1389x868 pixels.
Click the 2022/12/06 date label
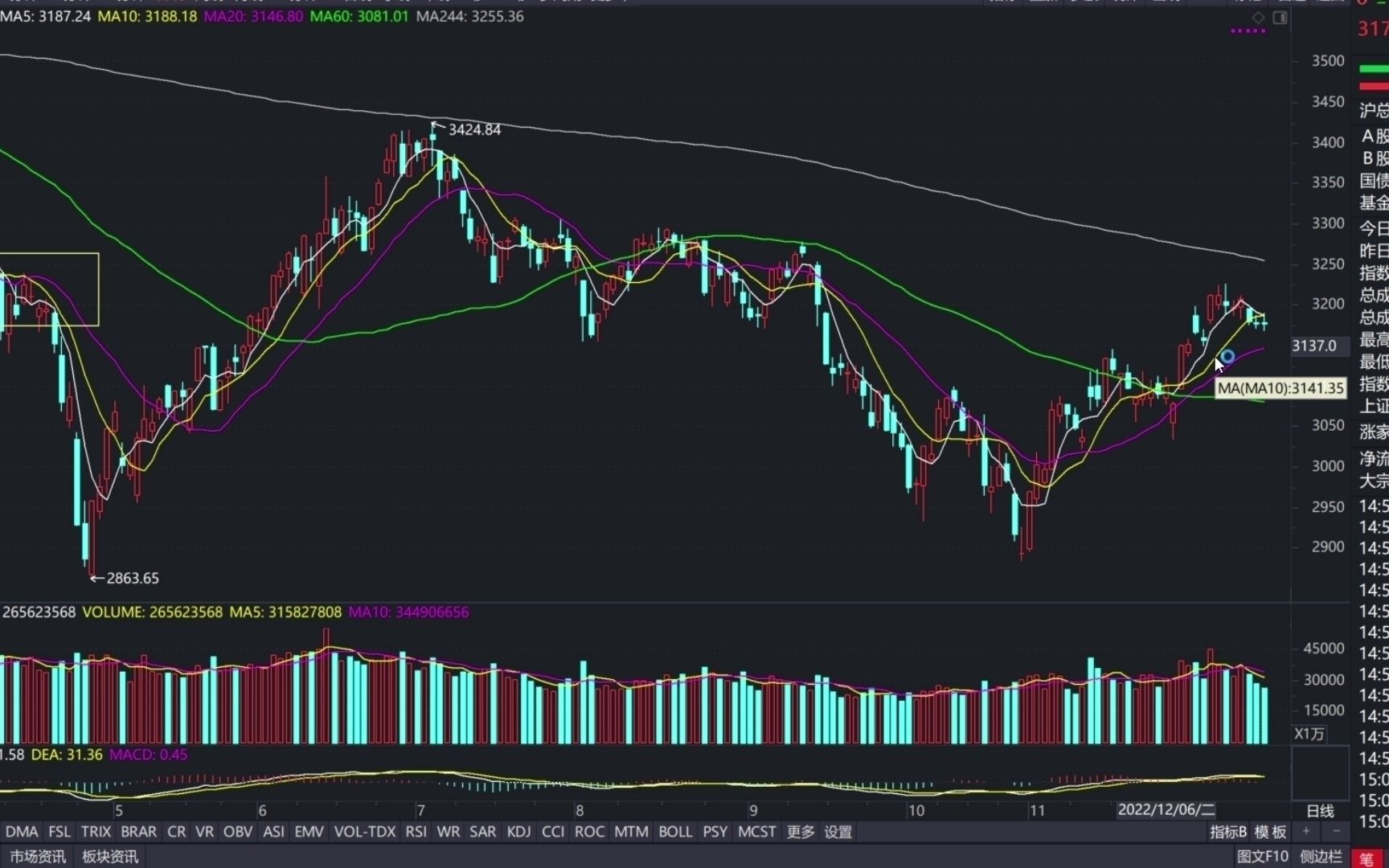[1166, 809]
